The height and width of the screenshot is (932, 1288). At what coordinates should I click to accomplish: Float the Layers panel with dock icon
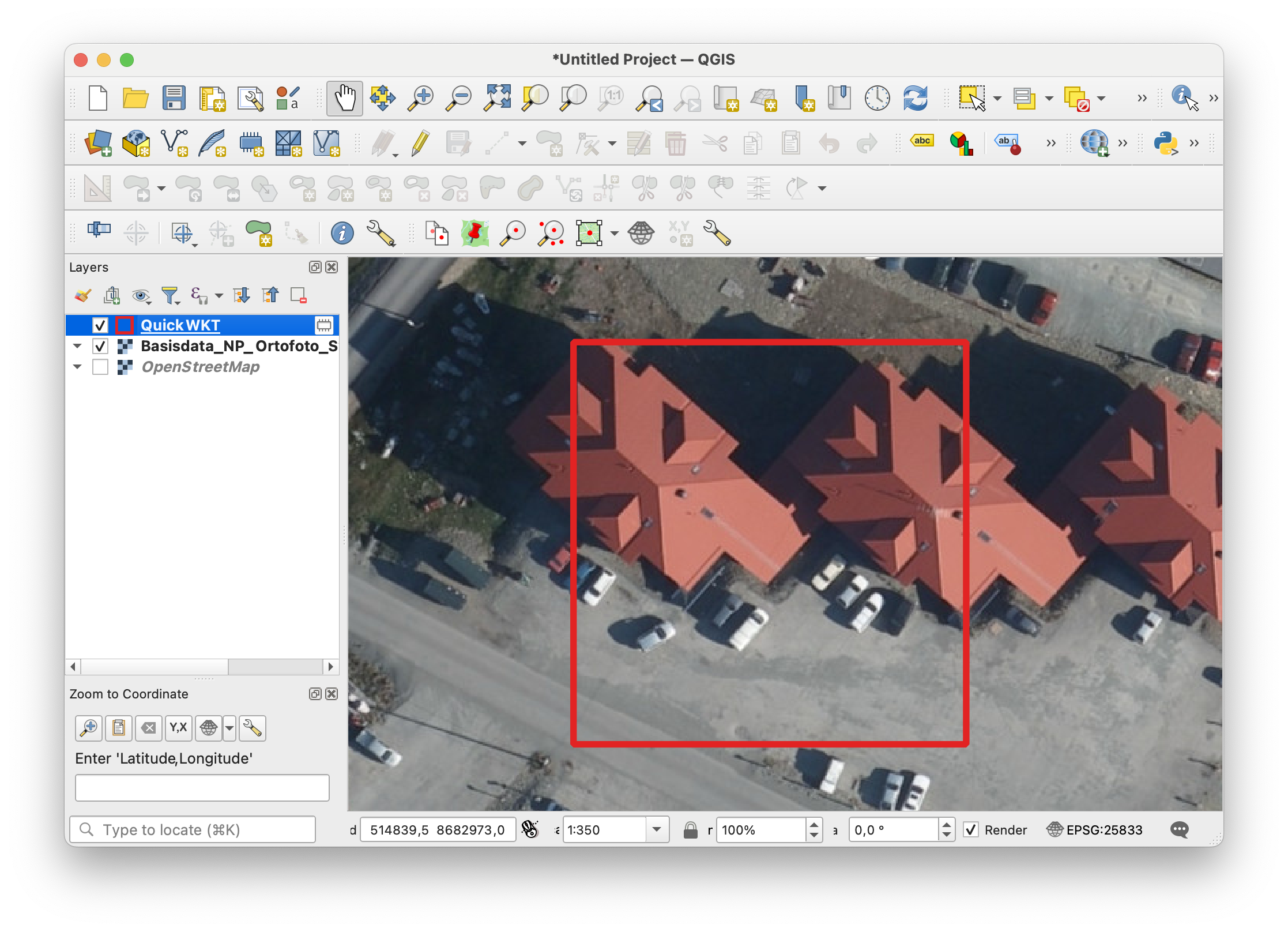pyautogui.click(x=315, y=267)
